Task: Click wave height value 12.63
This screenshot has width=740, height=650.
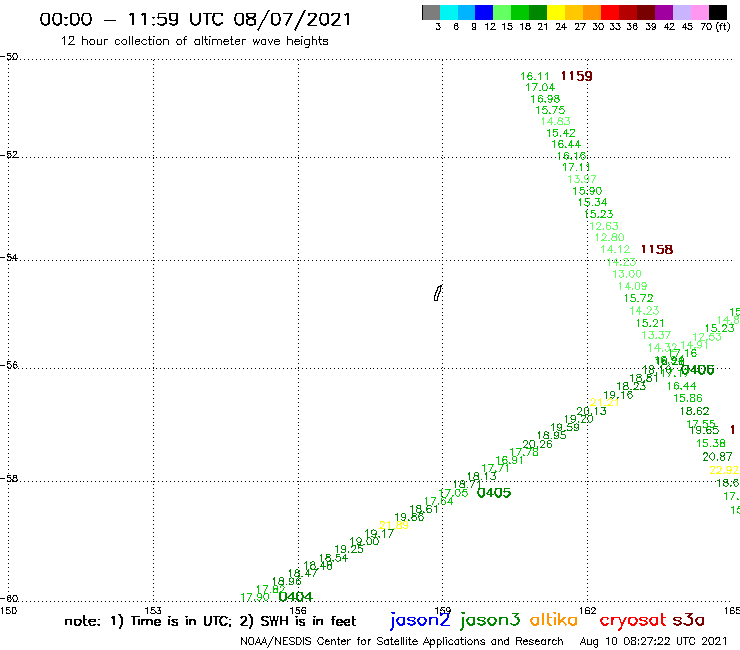Action: 604,226
